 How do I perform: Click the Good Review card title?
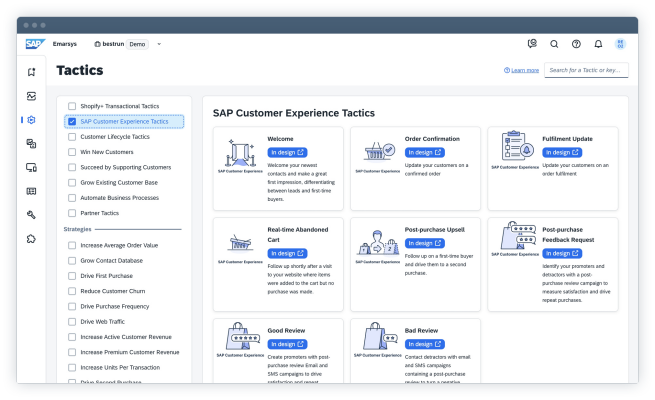point(286,330)
